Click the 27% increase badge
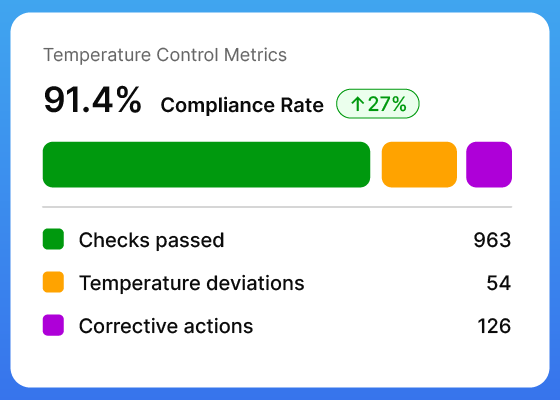Viewport: 560px width, 400px height. click(x=378, y=104)
